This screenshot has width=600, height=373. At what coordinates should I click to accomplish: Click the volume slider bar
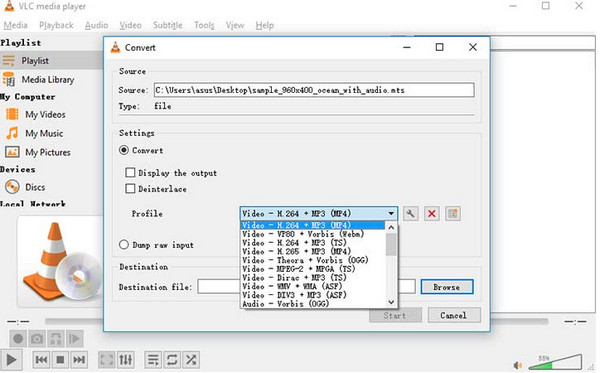tap(556, 362)
